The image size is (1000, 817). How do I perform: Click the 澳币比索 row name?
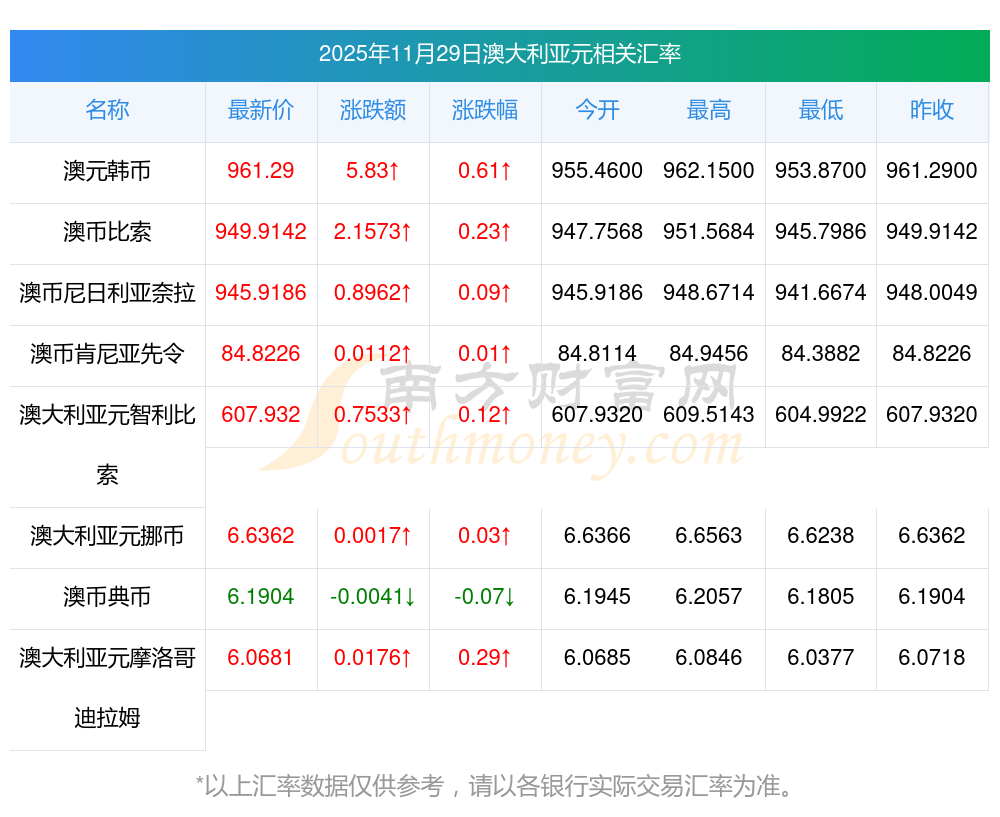tap(107, 232)
